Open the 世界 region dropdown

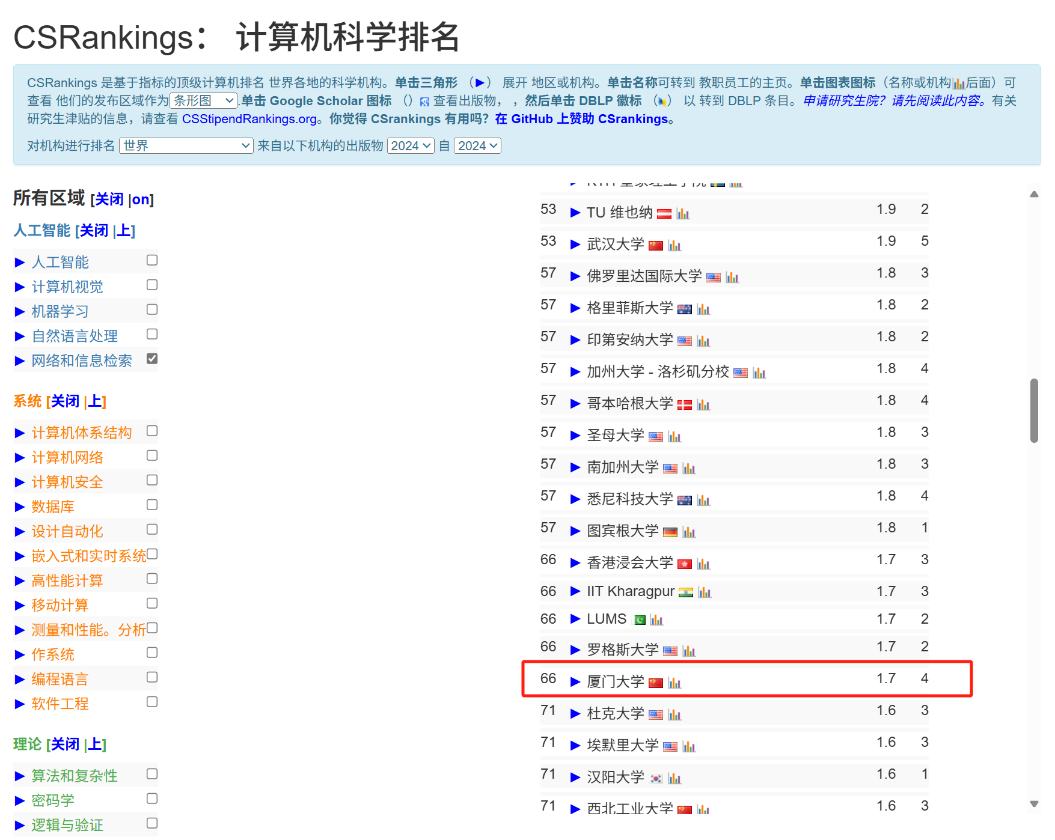(186, 146)
